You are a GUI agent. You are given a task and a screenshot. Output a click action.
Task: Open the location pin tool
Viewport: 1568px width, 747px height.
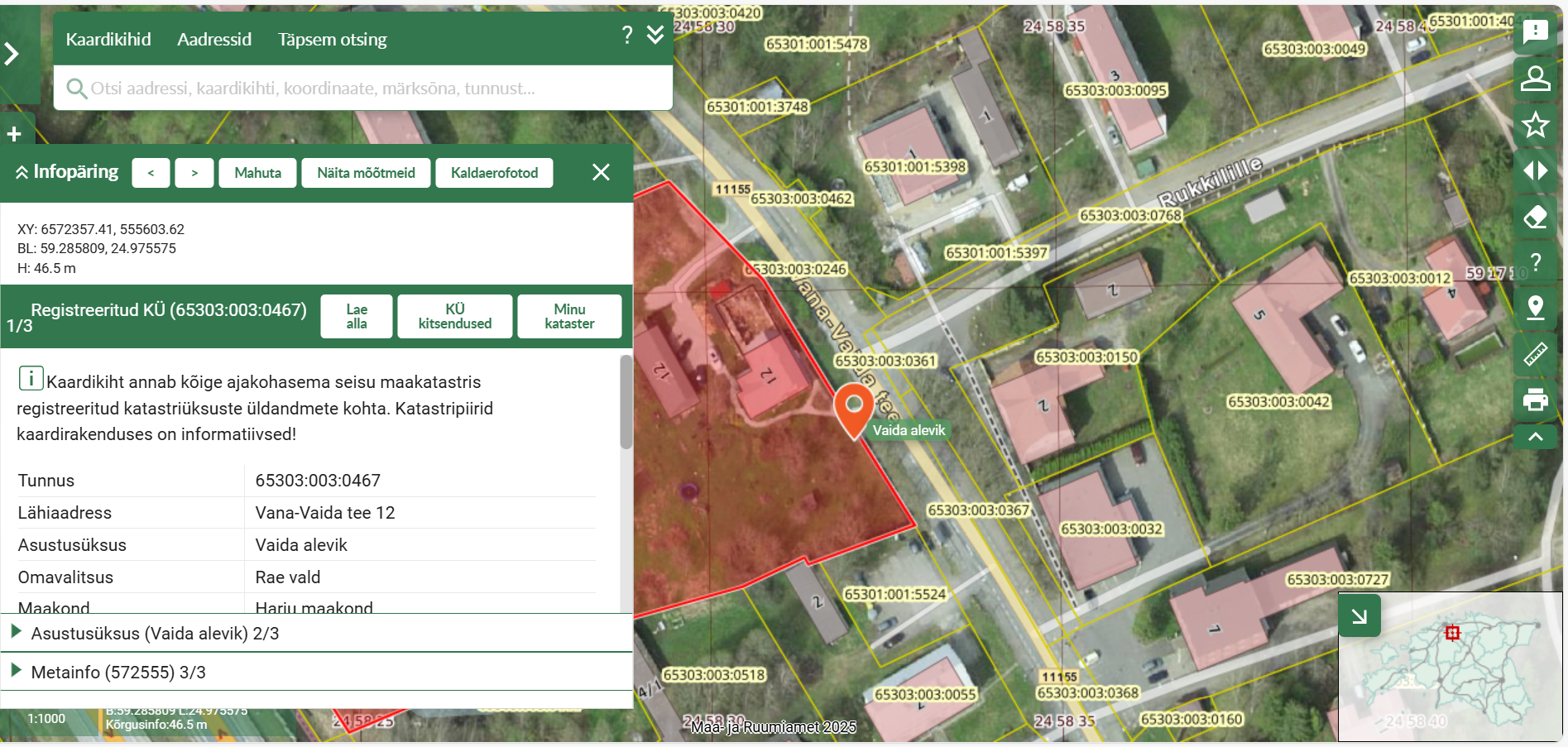point(1535,308)
